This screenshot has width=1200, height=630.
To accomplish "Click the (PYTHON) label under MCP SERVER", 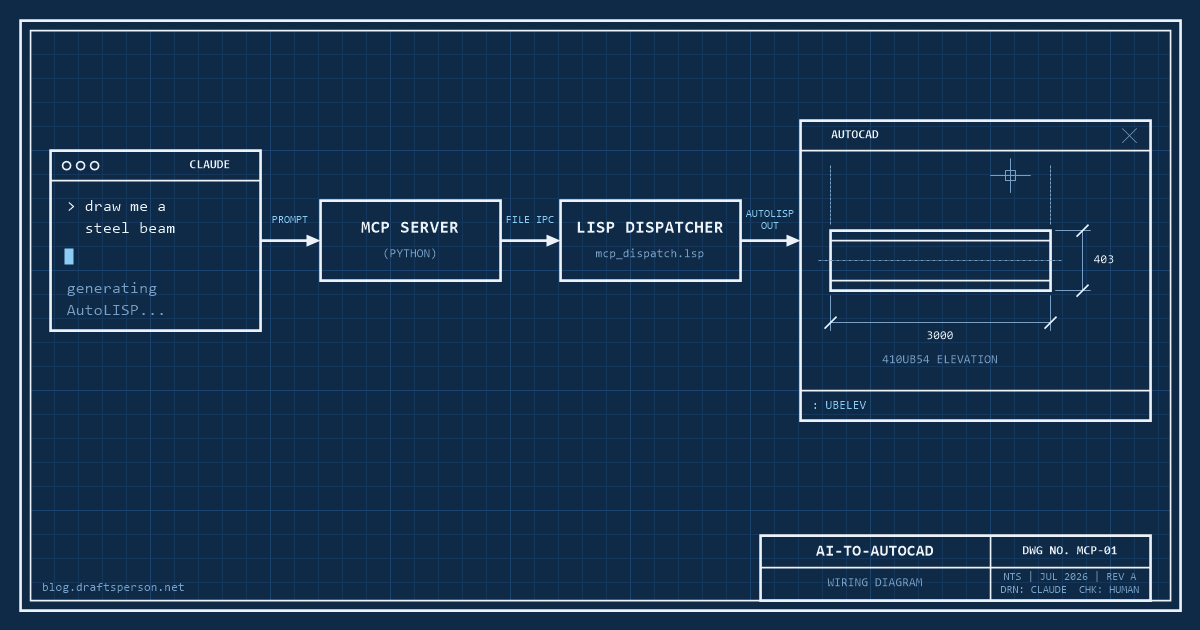I will coord(410,254).
